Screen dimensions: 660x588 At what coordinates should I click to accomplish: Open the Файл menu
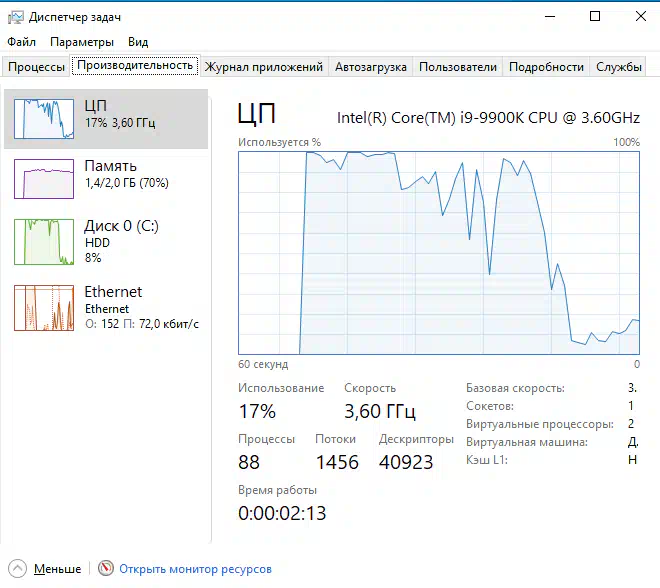pos(21,42)
